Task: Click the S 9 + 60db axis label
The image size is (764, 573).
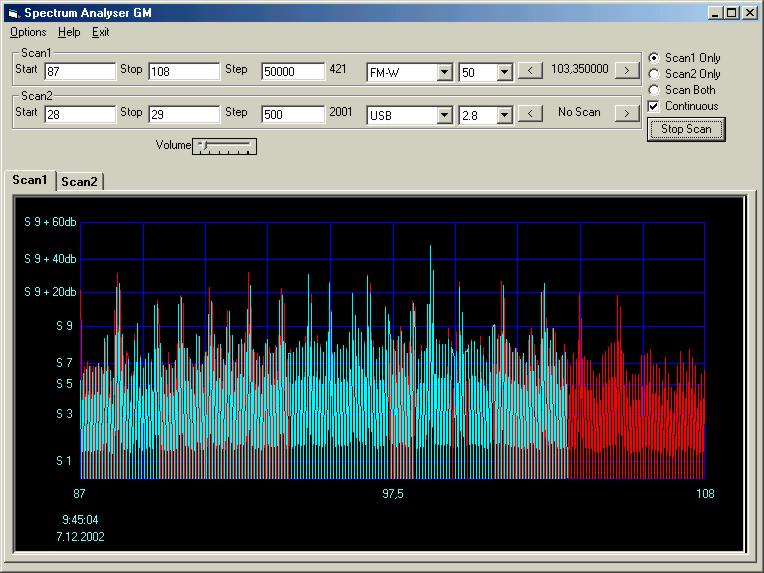Action: pyautogui.click(x=50, y=222)
